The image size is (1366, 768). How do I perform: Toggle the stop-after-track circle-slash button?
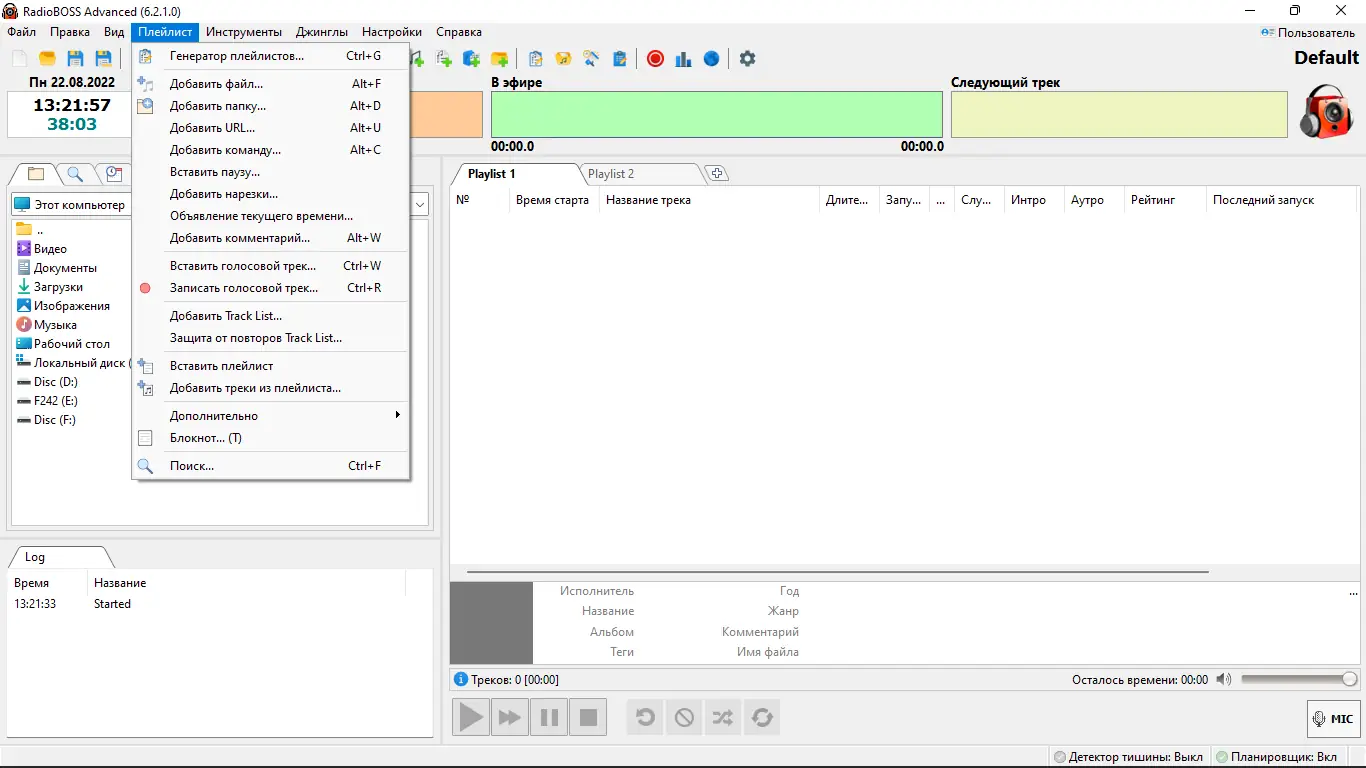coord(684,717)
